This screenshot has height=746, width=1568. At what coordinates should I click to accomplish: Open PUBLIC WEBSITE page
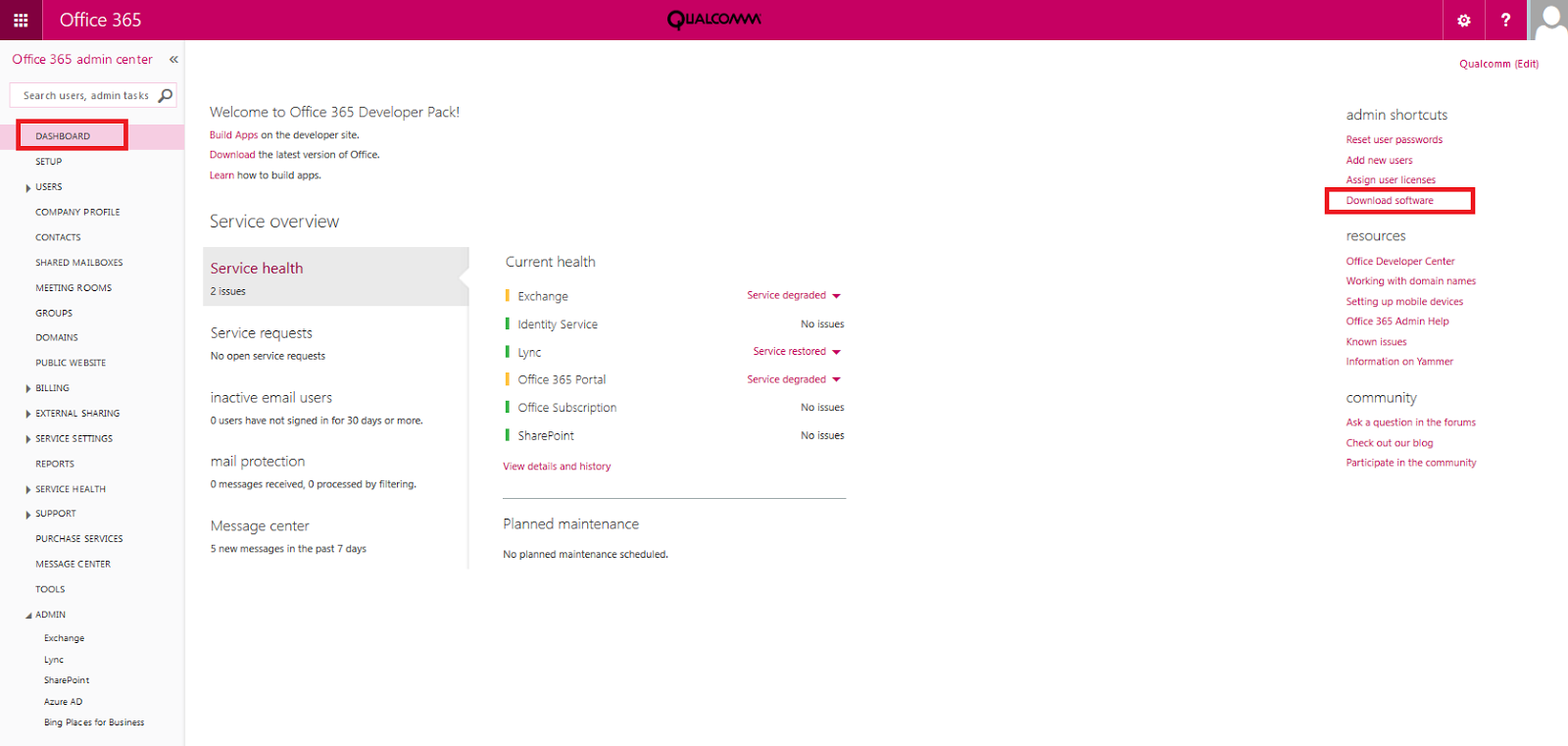(x=71, y=364)
